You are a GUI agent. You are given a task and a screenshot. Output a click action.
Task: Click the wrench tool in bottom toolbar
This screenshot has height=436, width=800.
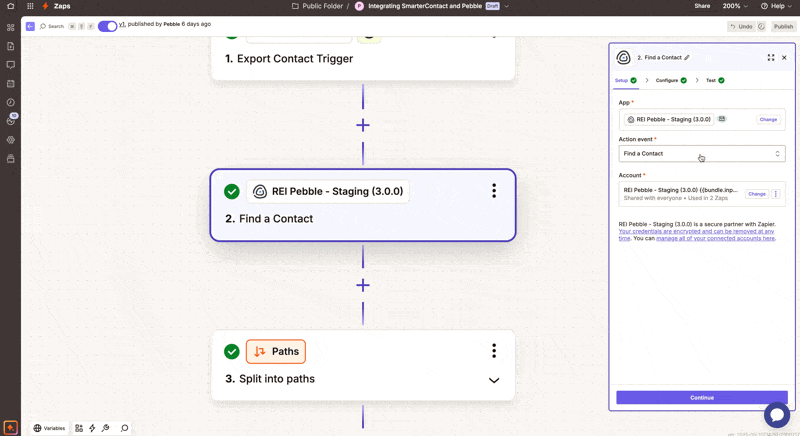click(x=106, y=428)
